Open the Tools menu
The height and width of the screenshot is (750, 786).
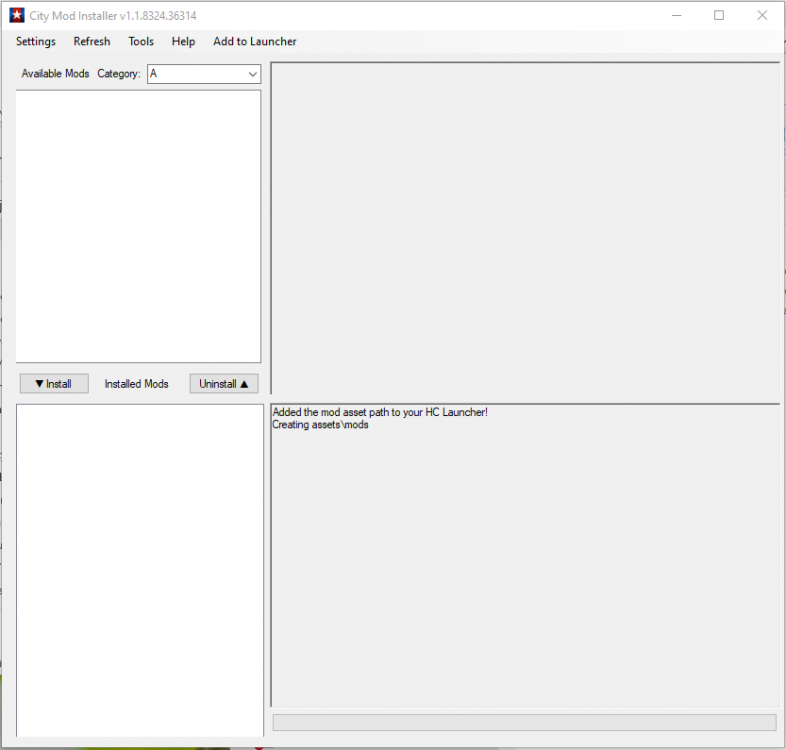tap(141, 42)
